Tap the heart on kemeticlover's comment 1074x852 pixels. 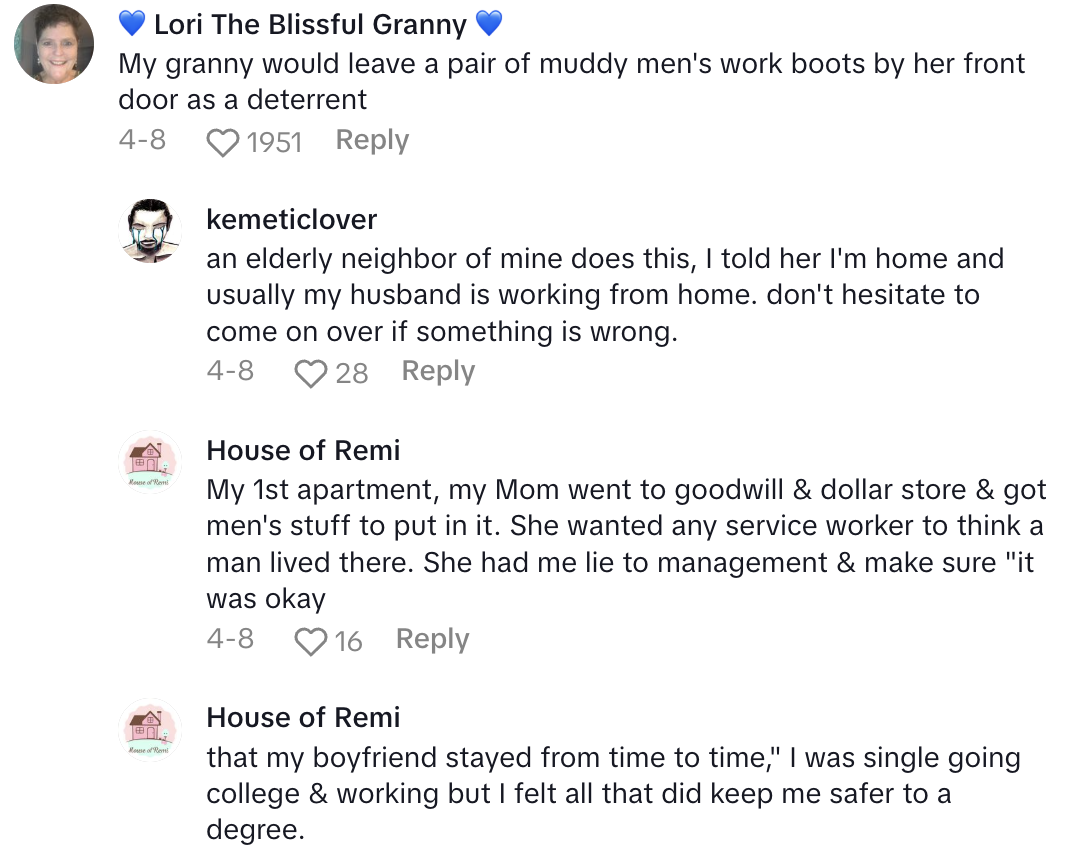point(311,374)
